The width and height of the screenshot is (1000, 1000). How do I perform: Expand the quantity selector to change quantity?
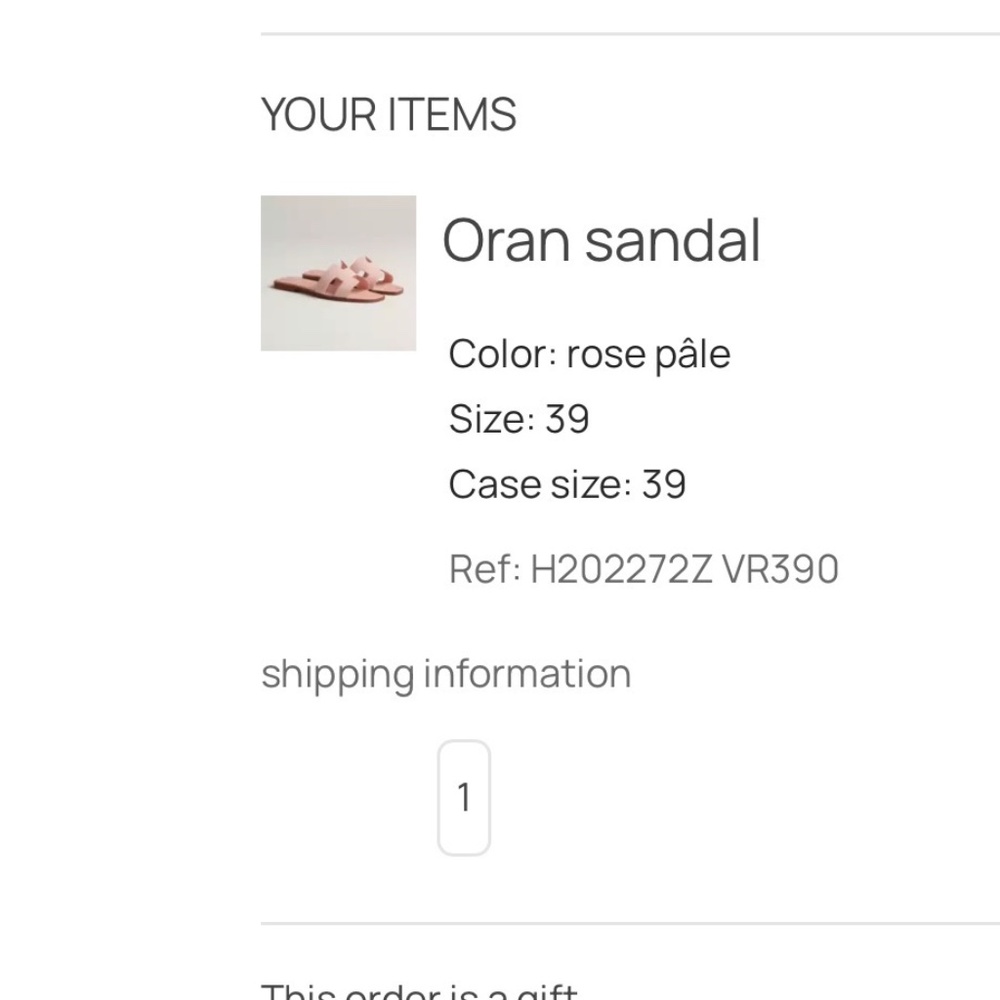tap(462, 795)
